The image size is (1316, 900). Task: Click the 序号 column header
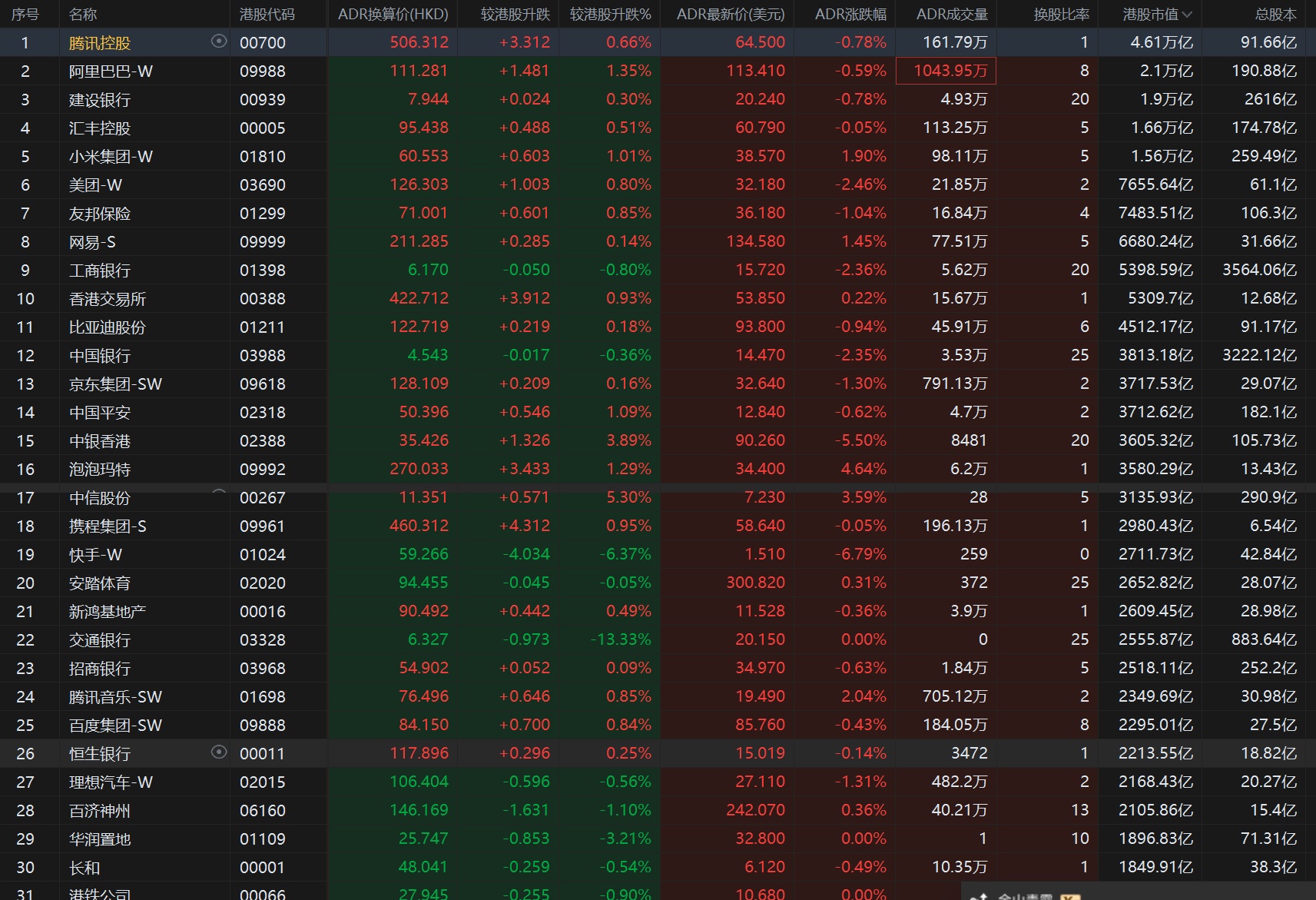(x=25, y=15)
